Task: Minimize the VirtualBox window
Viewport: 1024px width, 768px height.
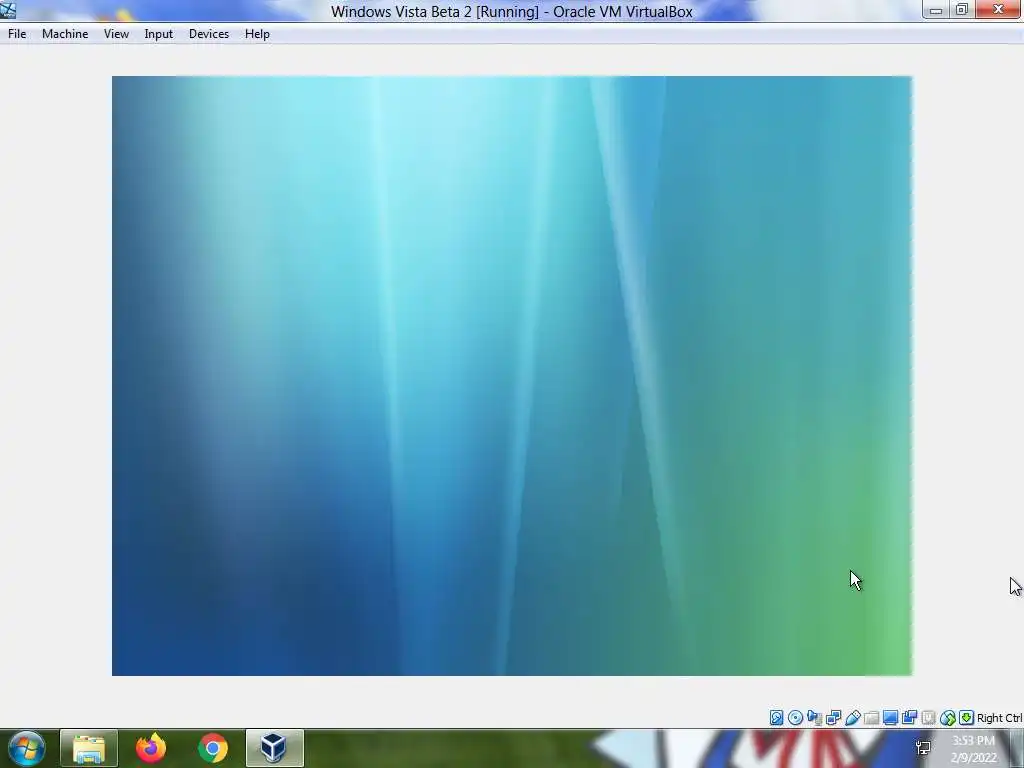Action: coord(936,10)
